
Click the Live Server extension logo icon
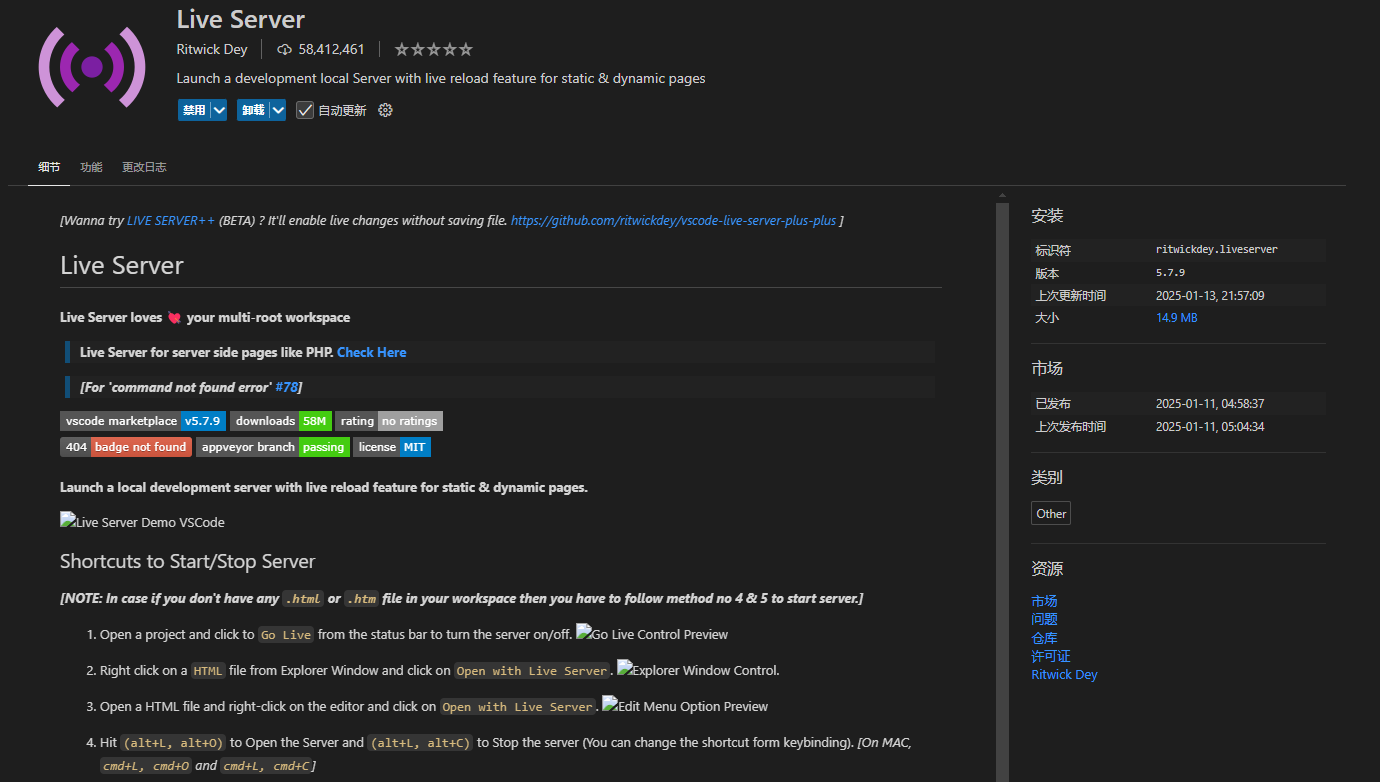point(92,67)
